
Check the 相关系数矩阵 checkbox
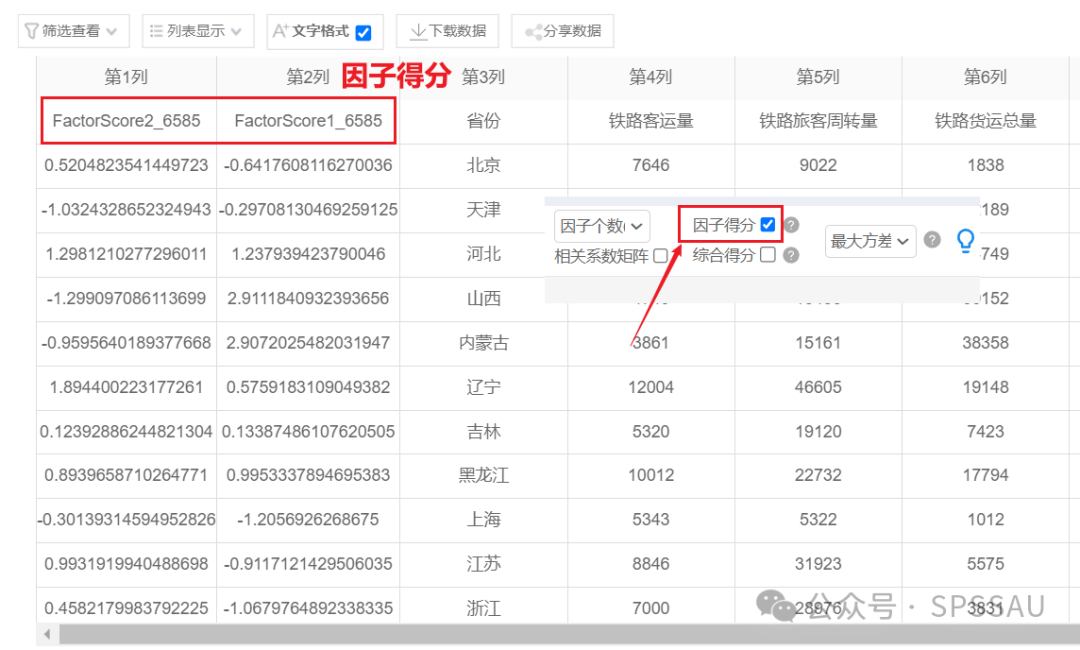661,256
